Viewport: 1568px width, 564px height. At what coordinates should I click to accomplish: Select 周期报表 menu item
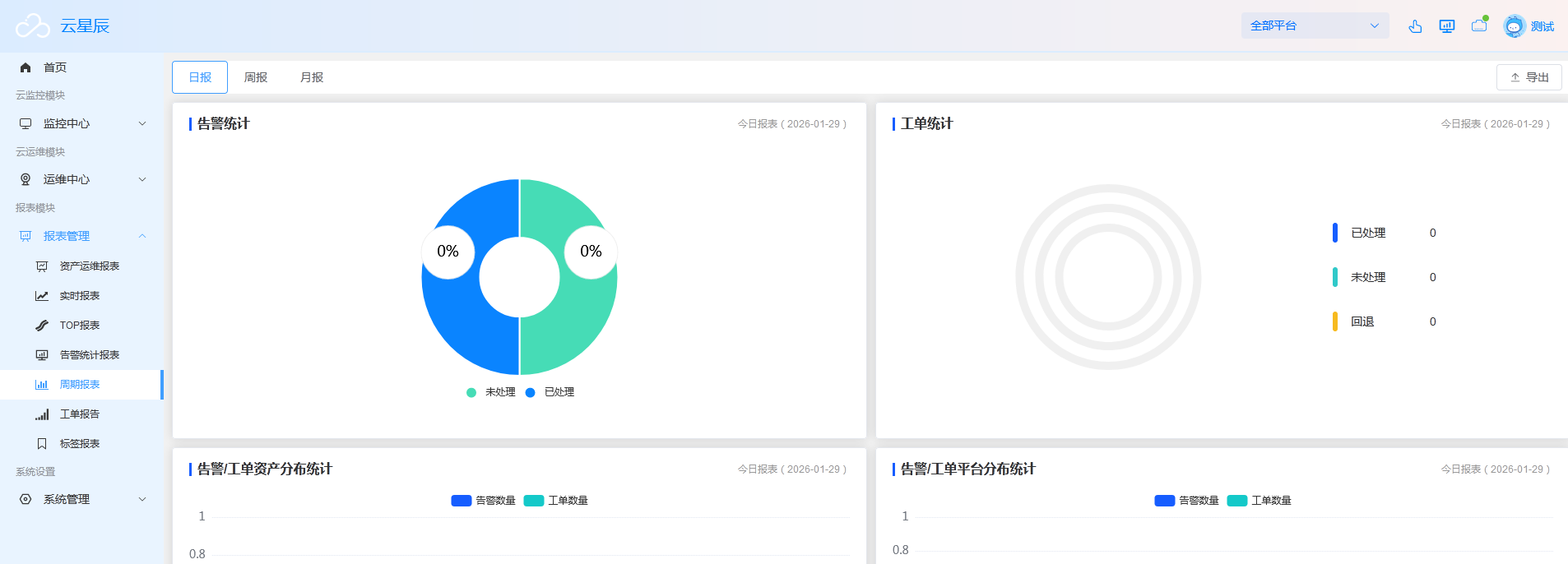point(81,385)
